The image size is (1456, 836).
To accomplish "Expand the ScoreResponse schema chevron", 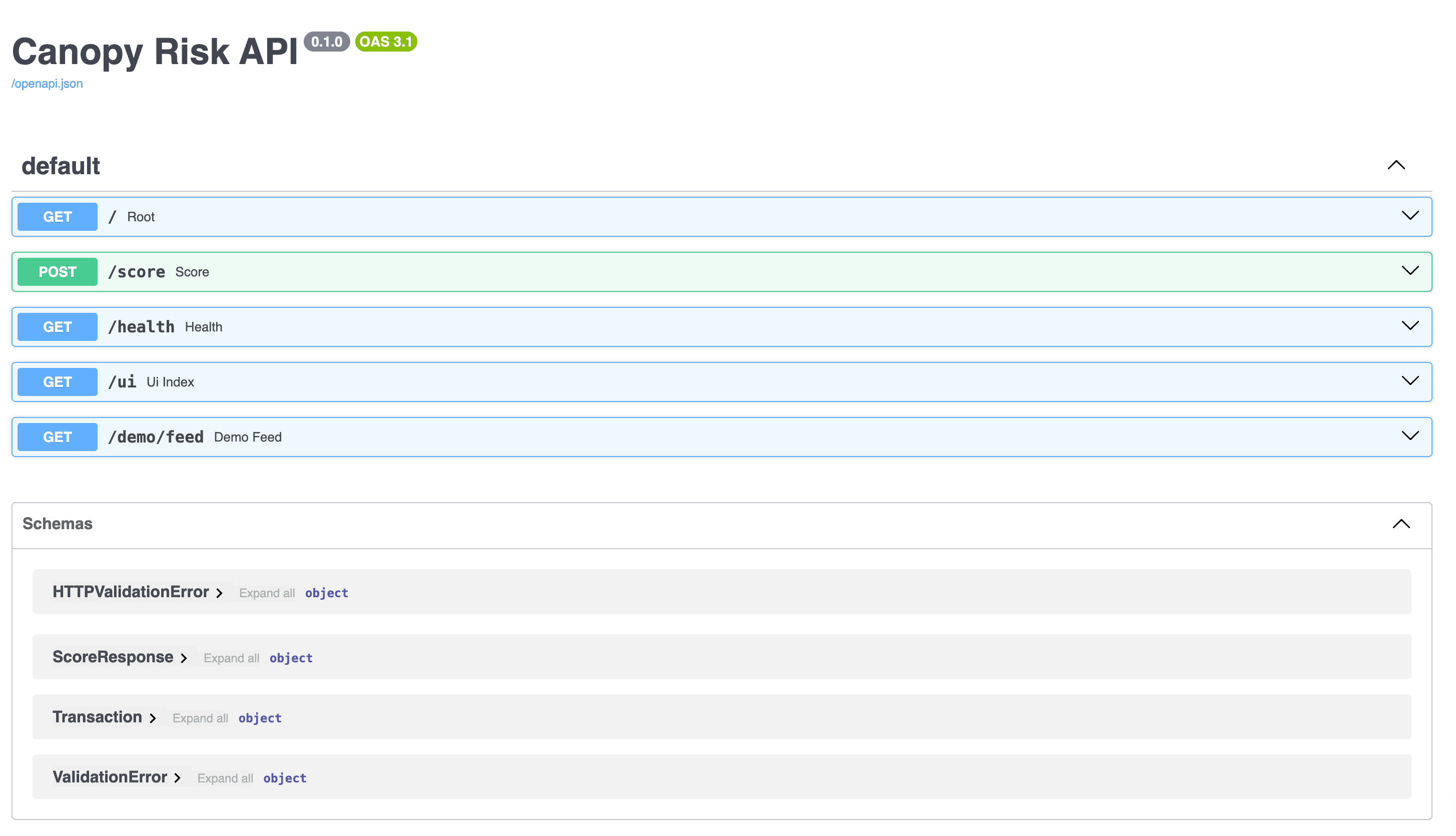I will click(184, 659).
